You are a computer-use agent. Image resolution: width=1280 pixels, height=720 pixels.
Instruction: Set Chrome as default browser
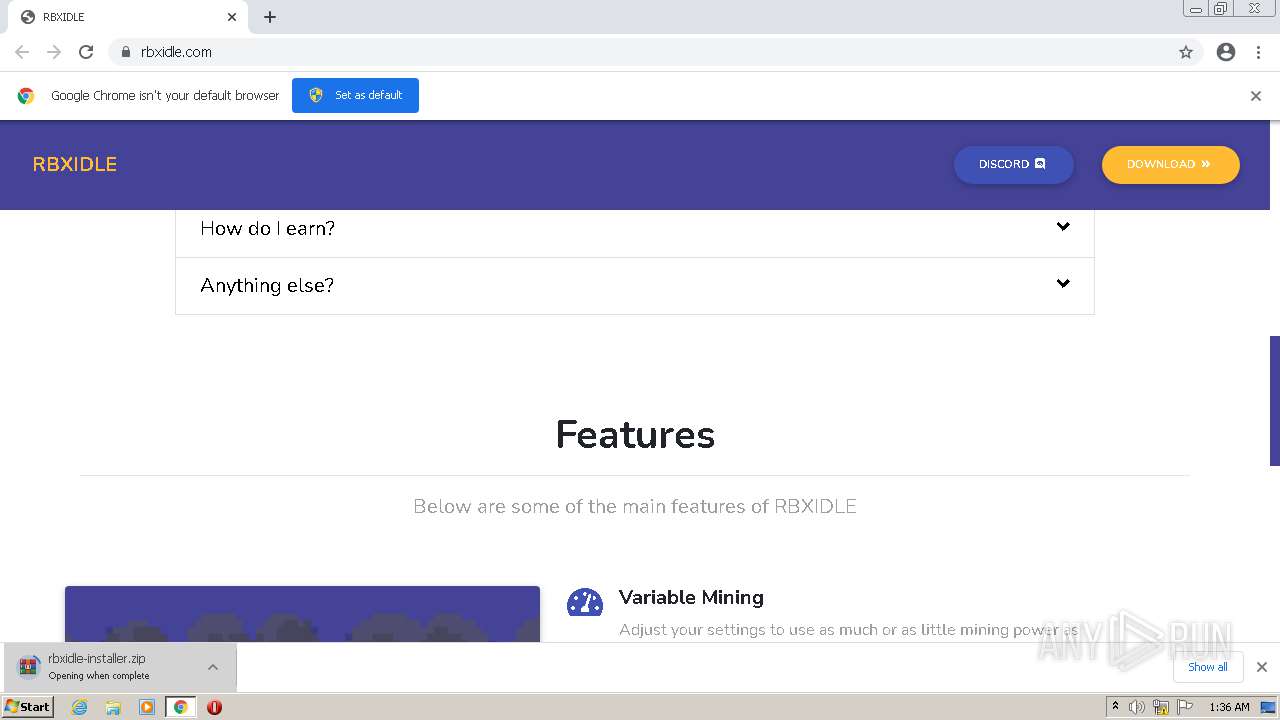click(x=355, y=95)
